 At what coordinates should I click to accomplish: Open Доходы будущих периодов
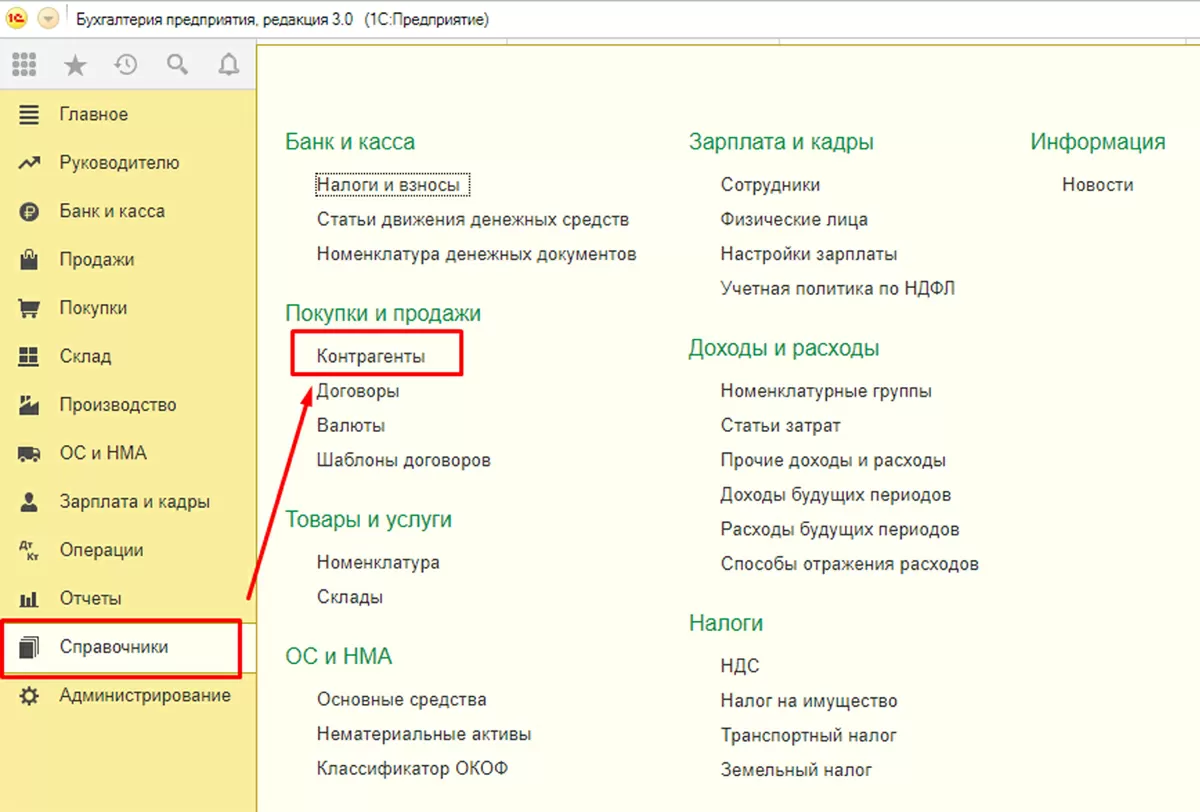point(836,494)
